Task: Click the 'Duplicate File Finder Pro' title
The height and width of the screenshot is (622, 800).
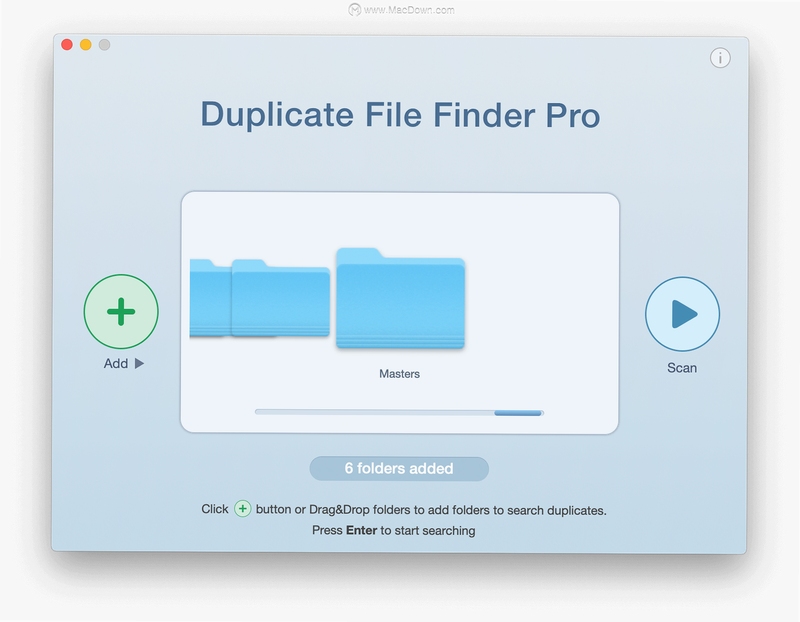Action: (x=401, y=115)
